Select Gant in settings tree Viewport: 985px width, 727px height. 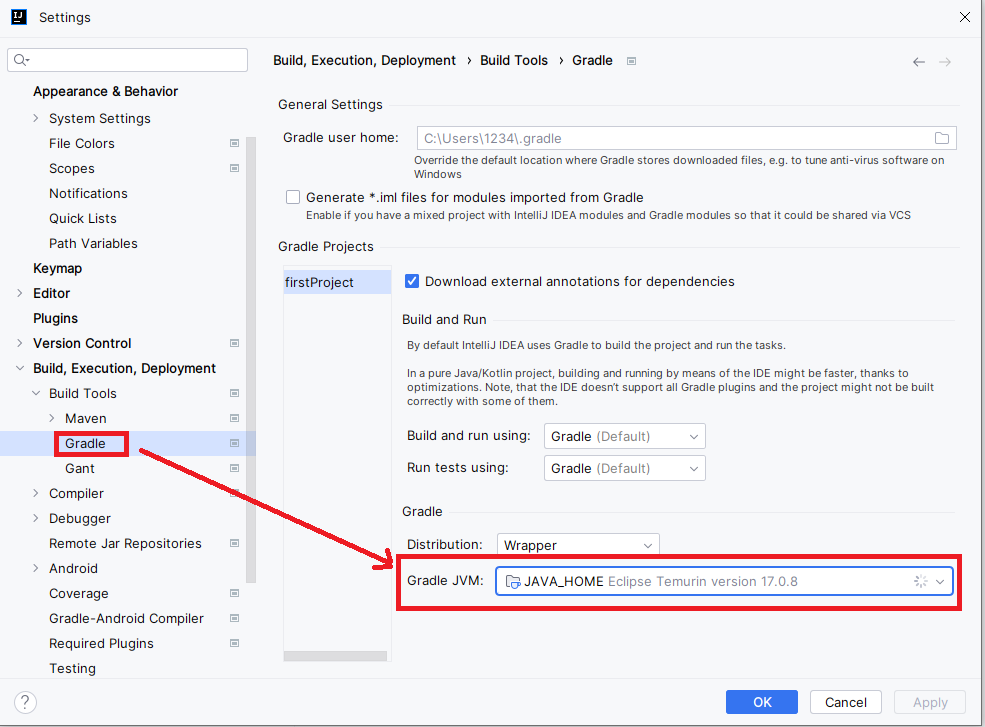click(80, 468)
